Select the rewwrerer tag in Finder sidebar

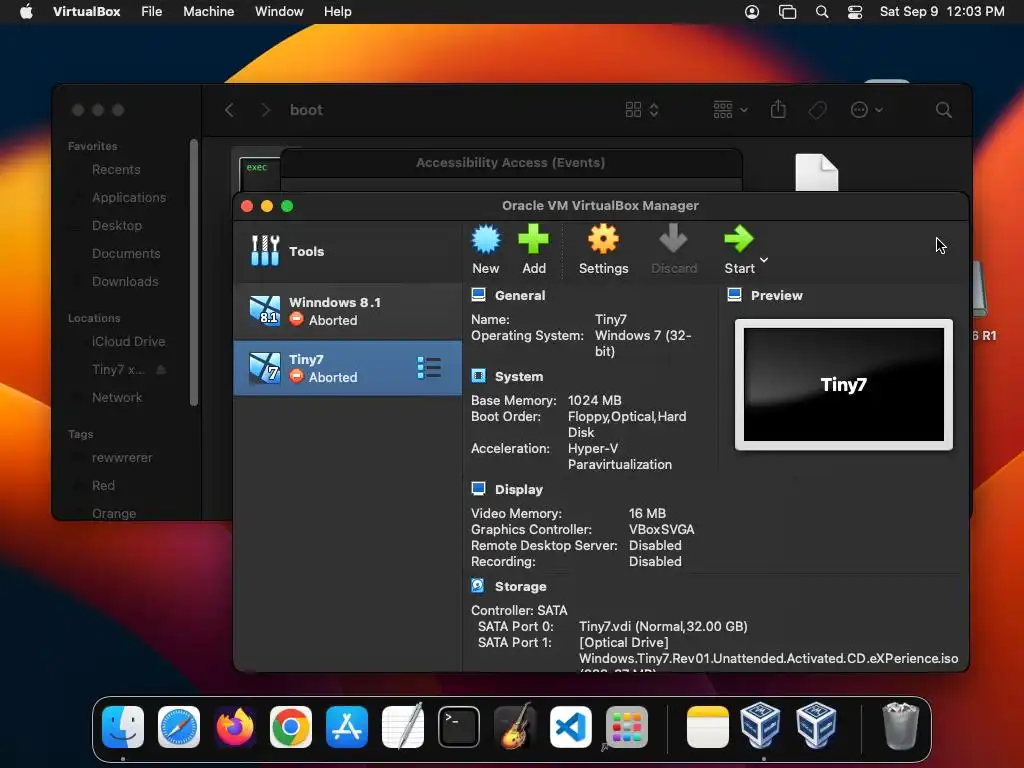click(121, 458)
